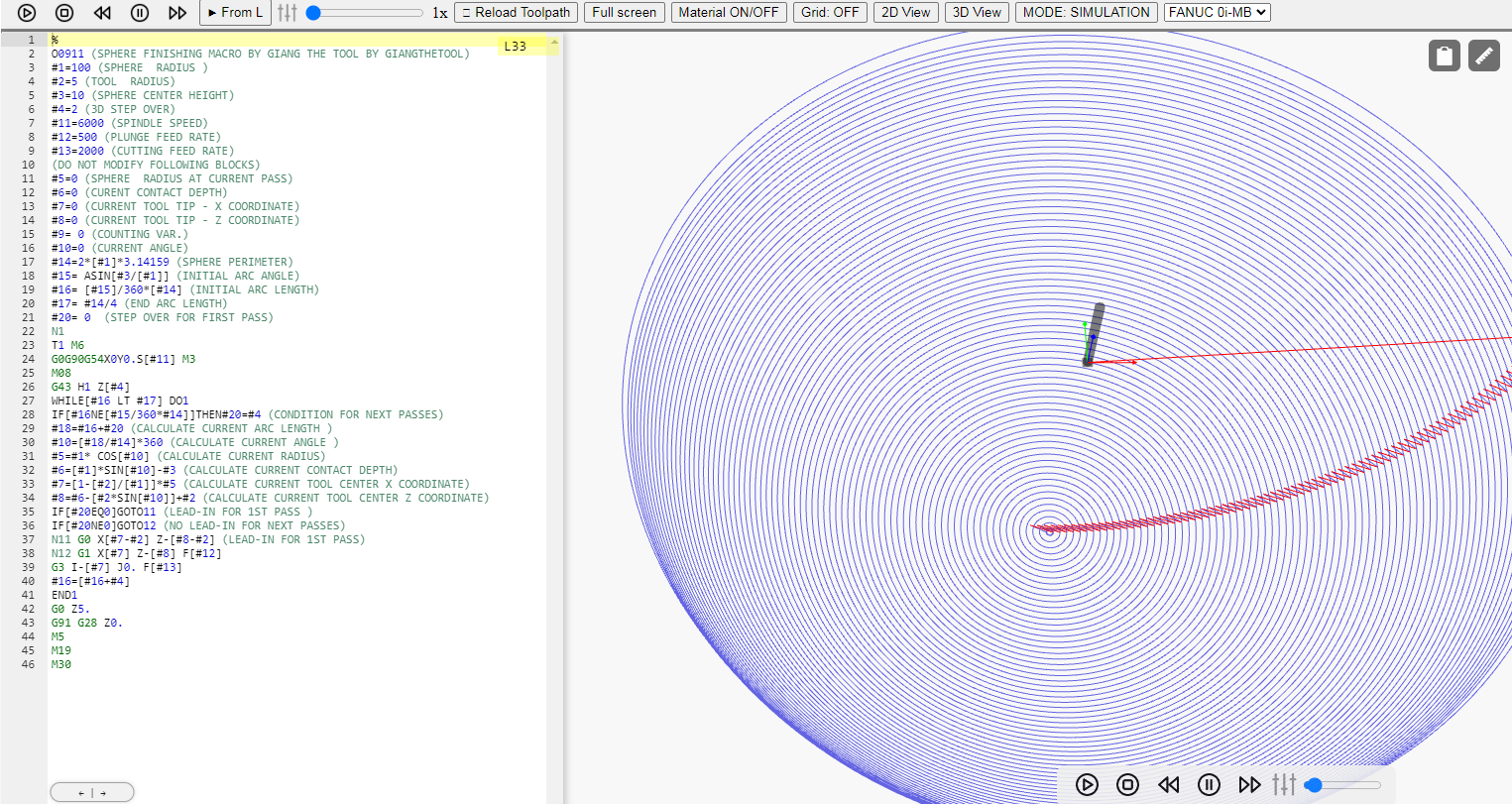Toggle Material ON/OFF
1512x804 pixels.
point(729,13)
